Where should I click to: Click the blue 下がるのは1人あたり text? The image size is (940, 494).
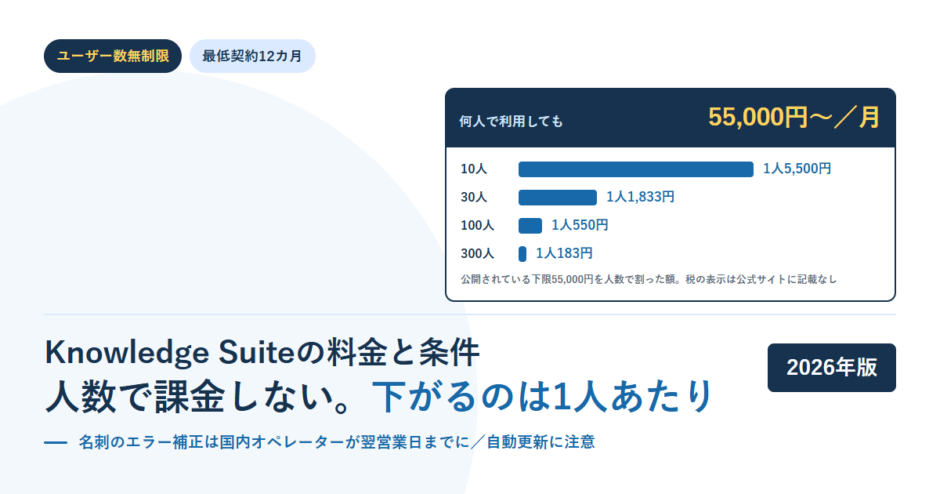543,397
